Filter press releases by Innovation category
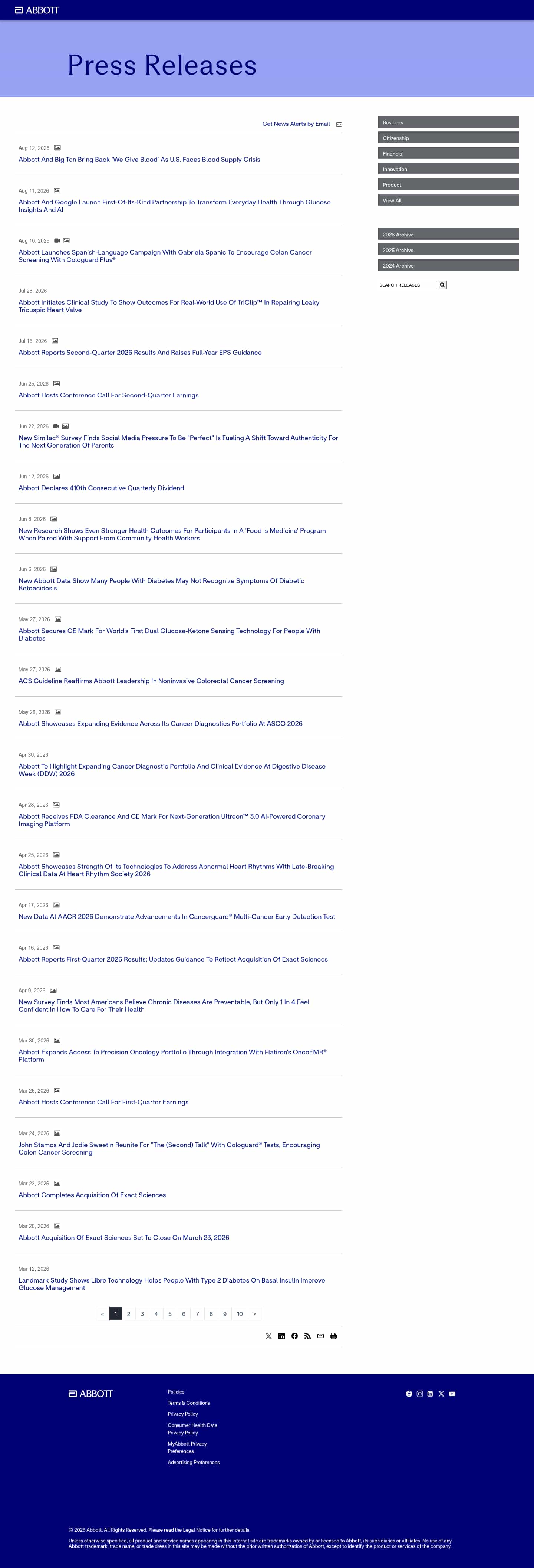Image resolution: width=534 pixels, height=1568 pixels. pyautogui.click(x=448, y=168)
